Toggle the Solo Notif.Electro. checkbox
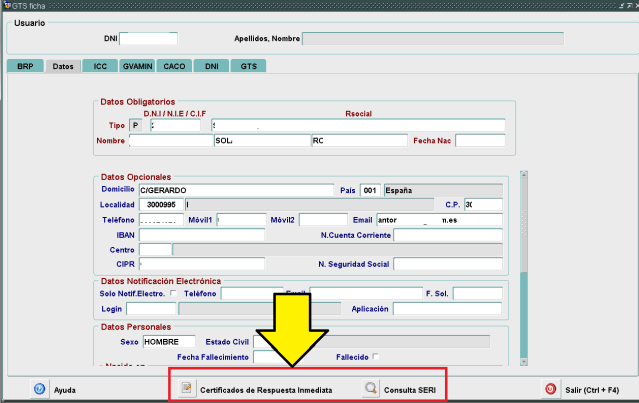 174,294
